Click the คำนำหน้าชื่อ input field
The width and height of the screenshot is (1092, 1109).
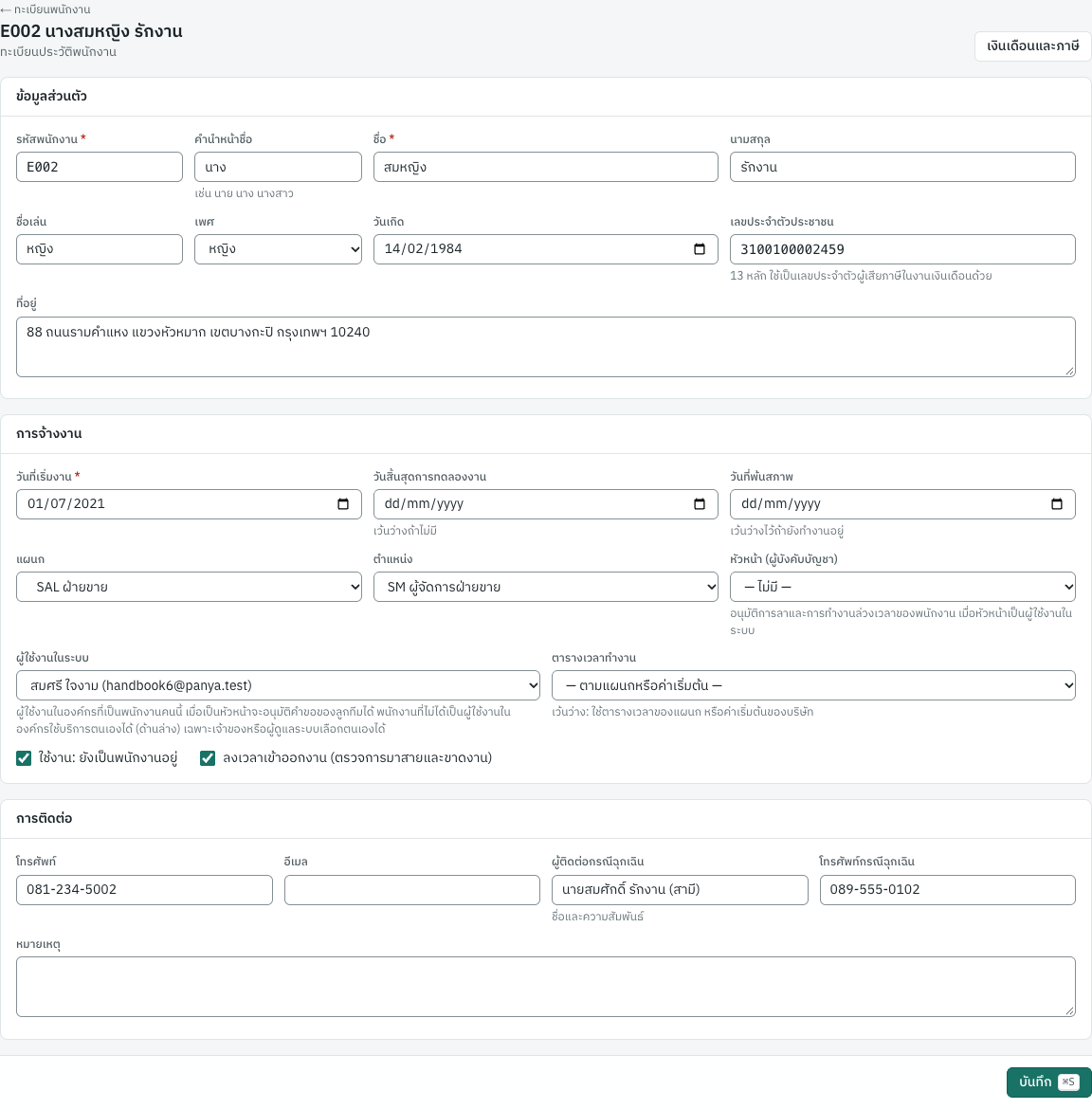[278, 167]
